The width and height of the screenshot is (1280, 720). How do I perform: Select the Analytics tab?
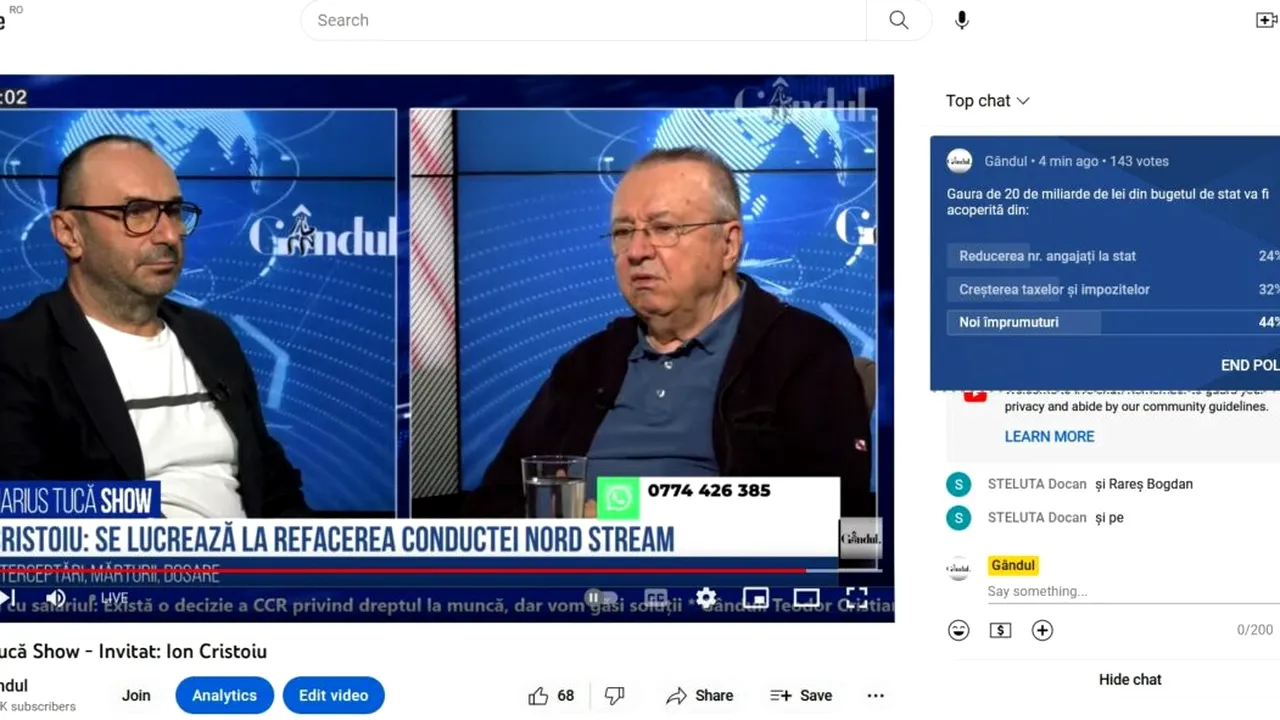pos(224,695)
